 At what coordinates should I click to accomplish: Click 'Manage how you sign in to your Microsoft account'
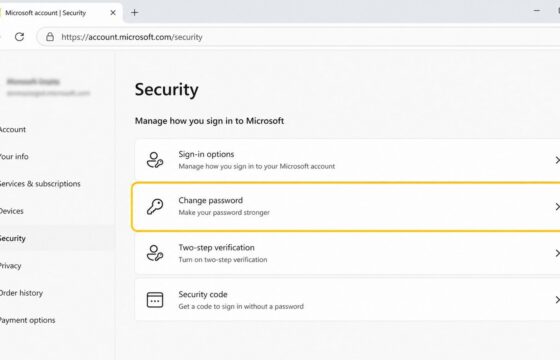click(x=257, y=166)
